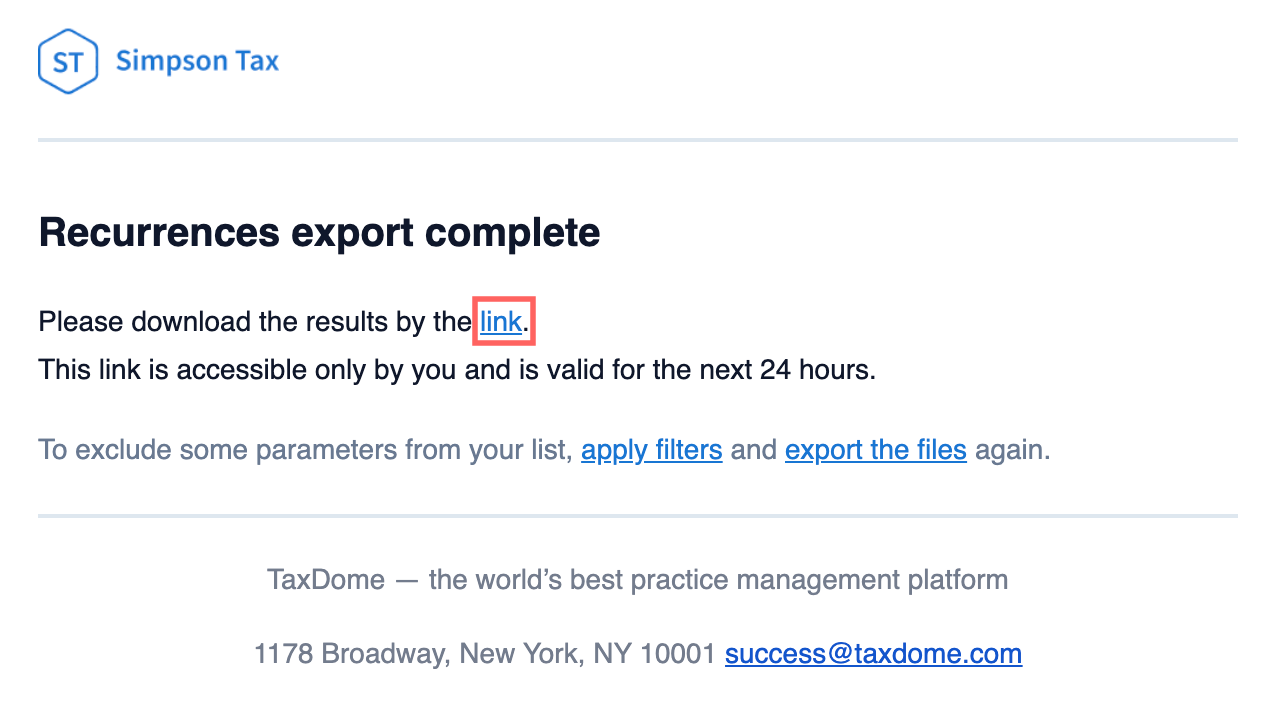Click the divider line above the footer
Screen dimensions: 1272x716
(x=637, y=516)
